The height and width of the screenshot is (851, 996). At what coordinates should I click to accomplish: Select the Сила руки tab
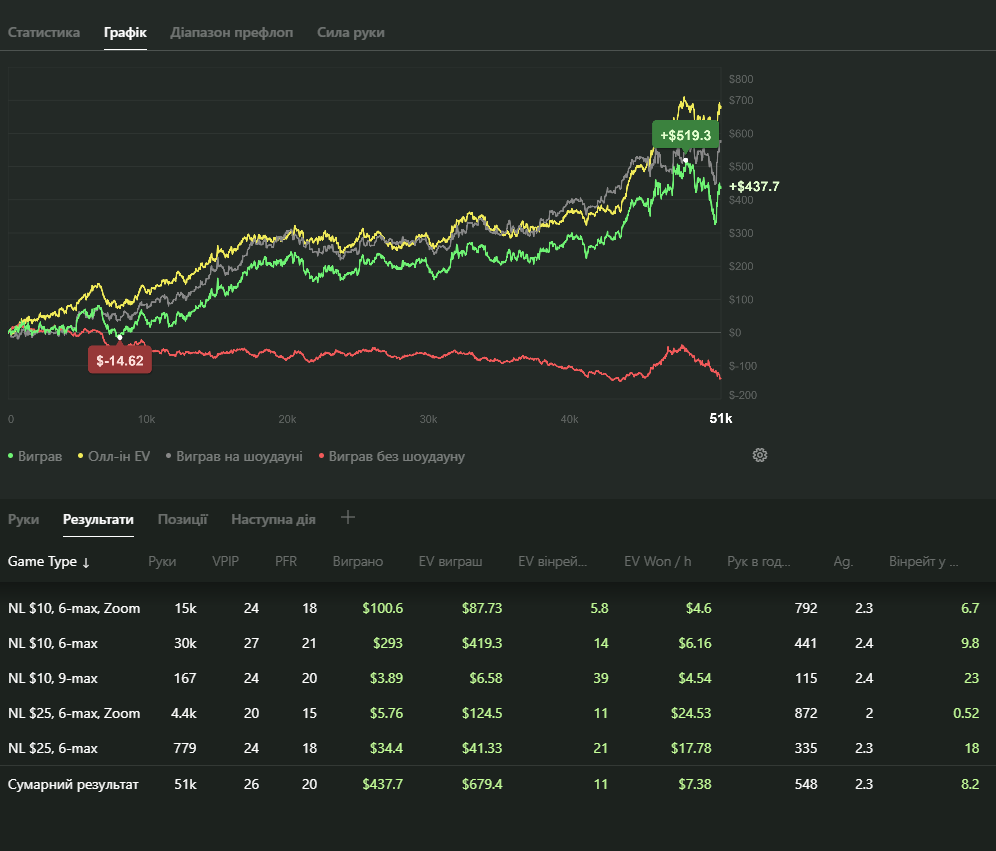point(351,32)
